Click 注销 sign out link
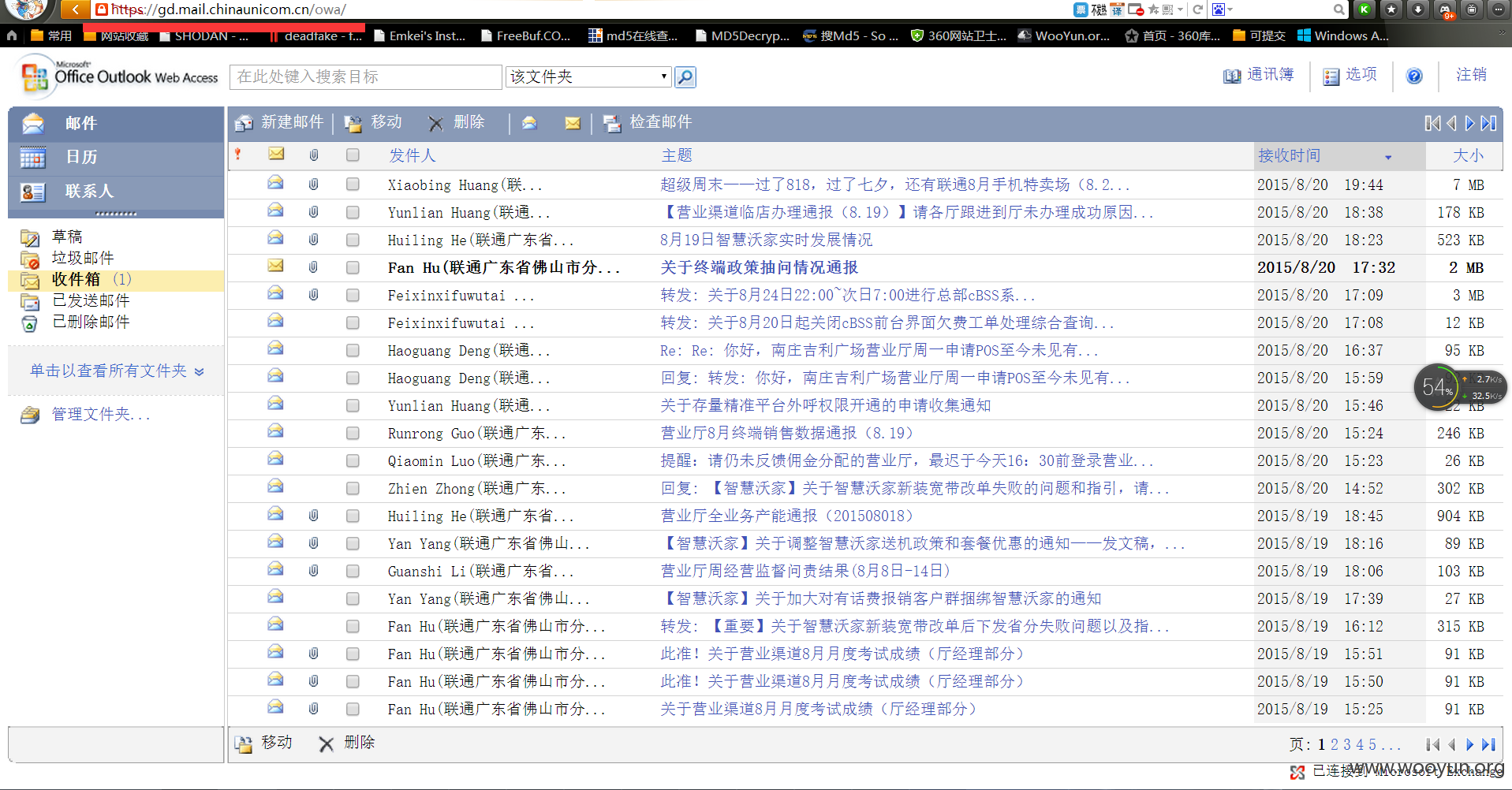This screenshot has width=1512, height=790. coord(1471,75)
